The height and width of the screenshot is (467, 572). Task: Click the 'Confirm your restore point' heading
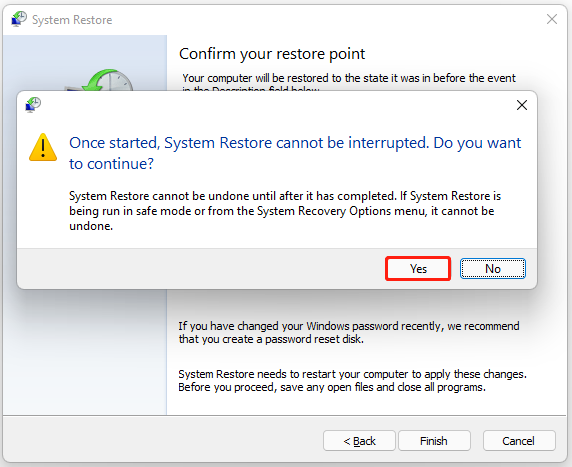[272, 54]
